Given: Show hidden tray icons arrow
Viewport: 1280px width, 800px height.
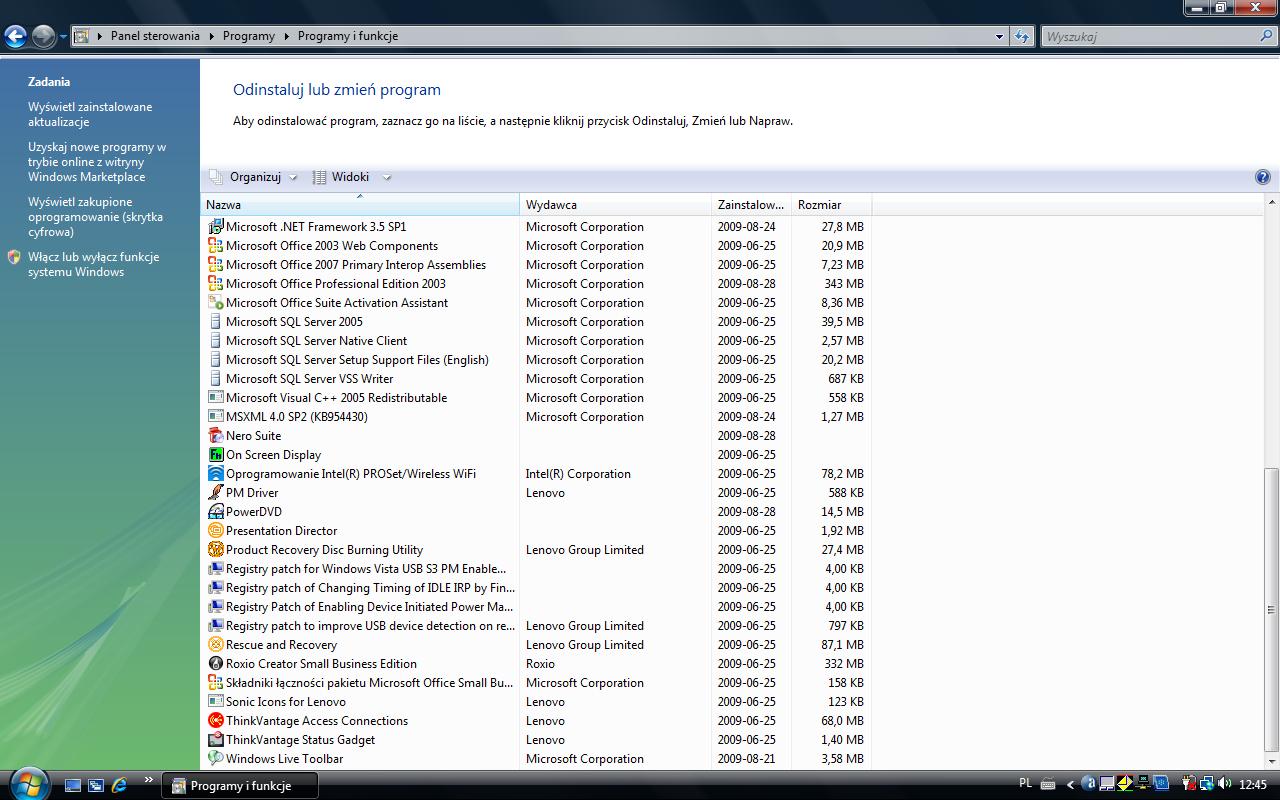Looking at the screenshot, I should click(1071, 785).
